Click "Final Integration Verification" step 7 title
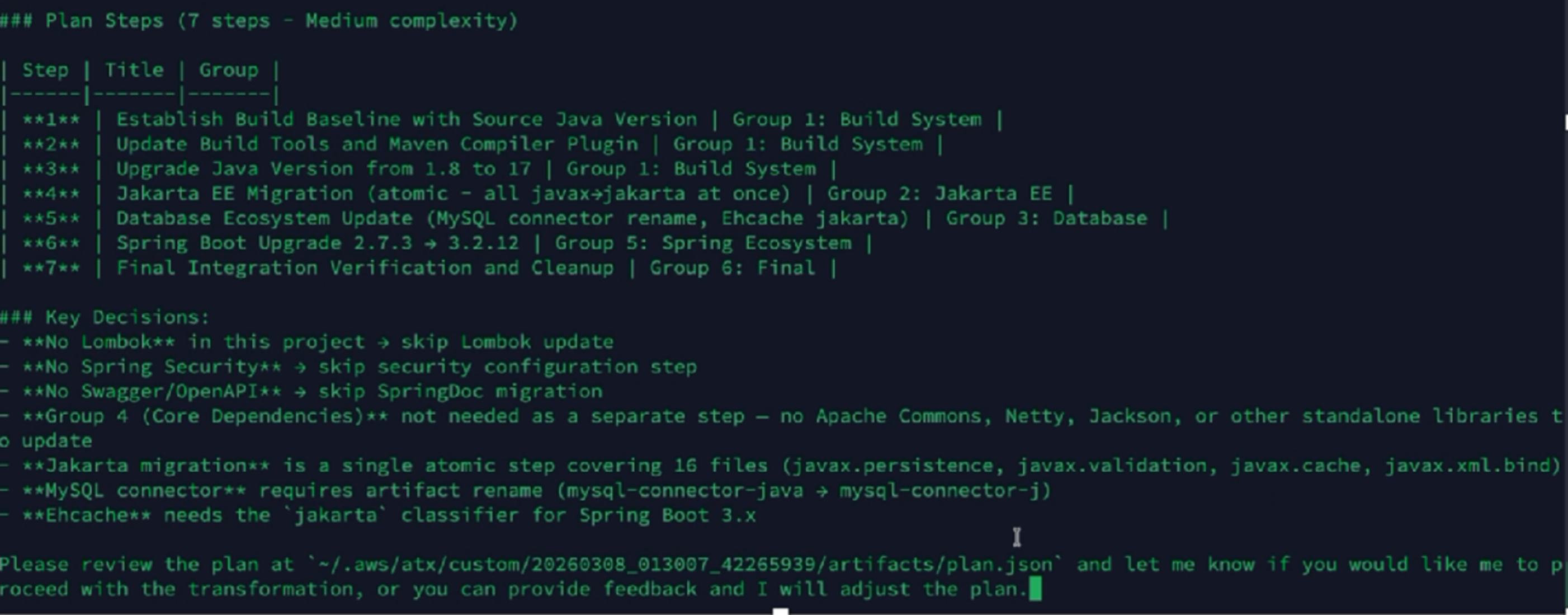This screenshot has height=615, width=1568. click(x=365, y=268)
